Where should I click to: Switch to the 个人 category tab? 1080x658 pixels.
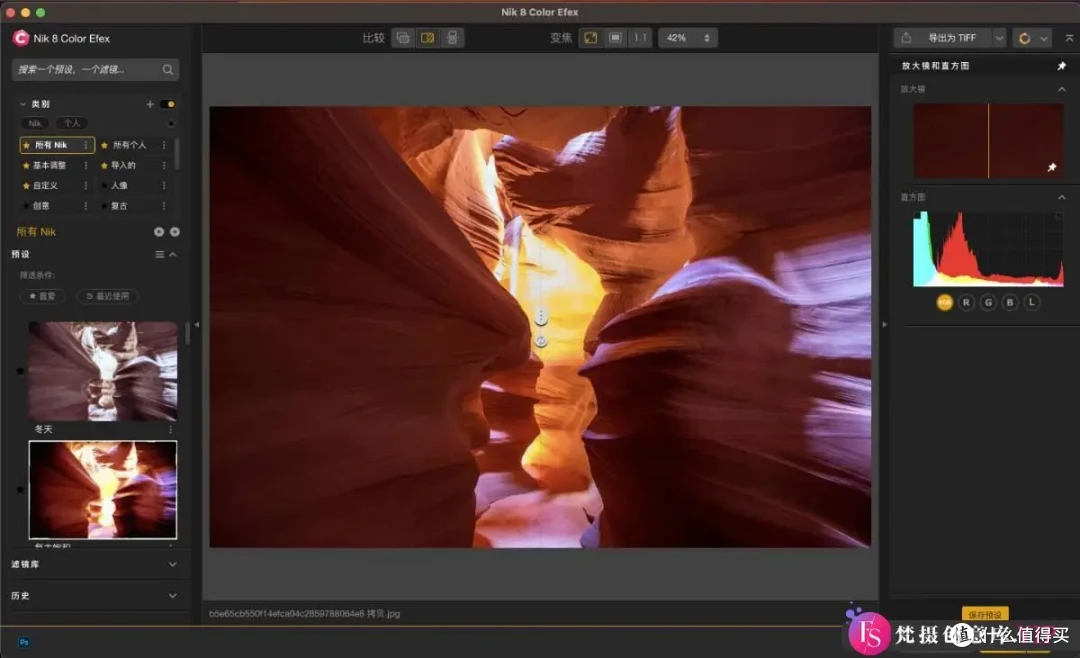[x=71, y=124]
